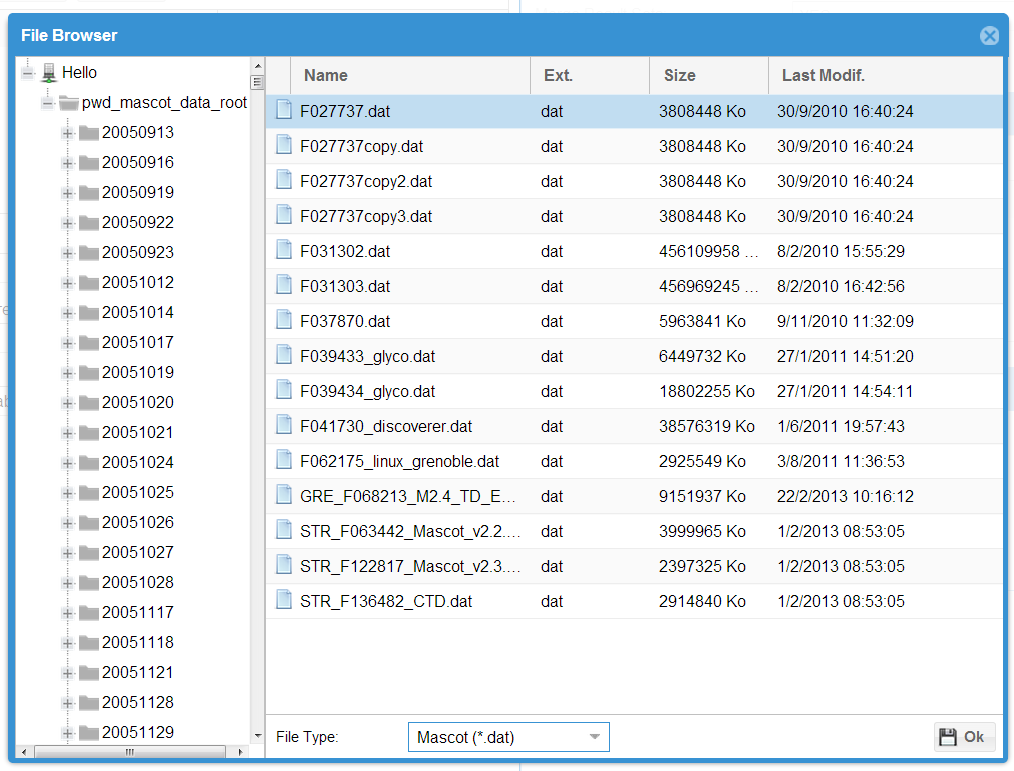1014x771 pixels.
Task: Expand the 20050913 folder node
Action: tap(65, 131)
